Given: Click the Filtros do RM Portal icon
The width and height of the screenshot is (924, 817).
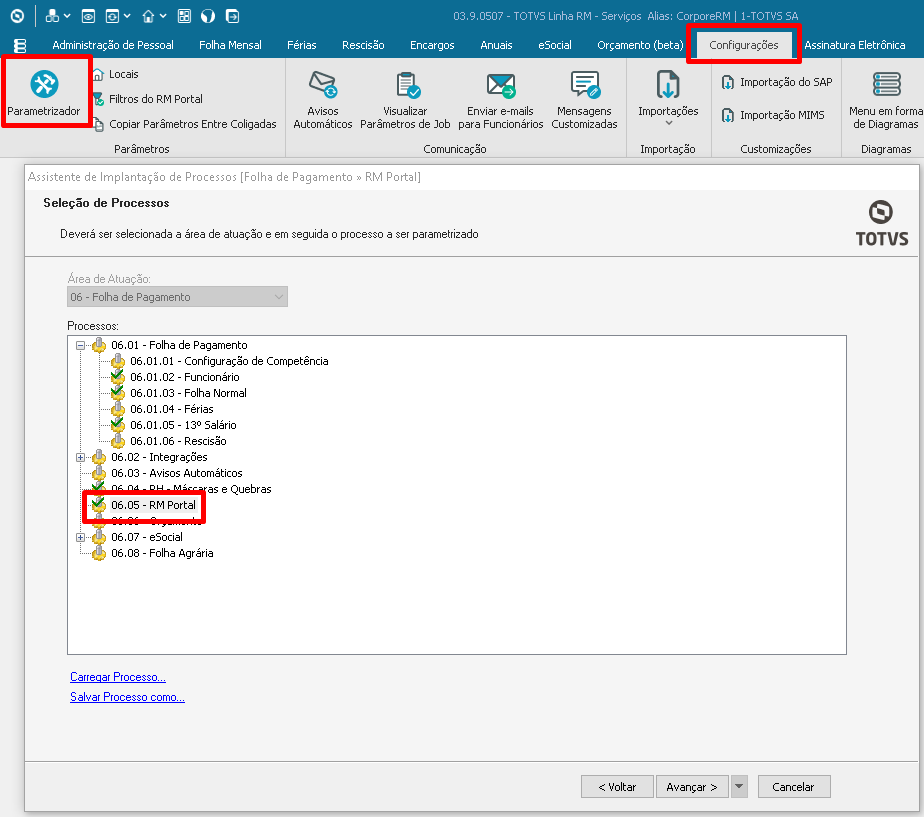Looking at the screenshot, I should [x=98, y=99].
